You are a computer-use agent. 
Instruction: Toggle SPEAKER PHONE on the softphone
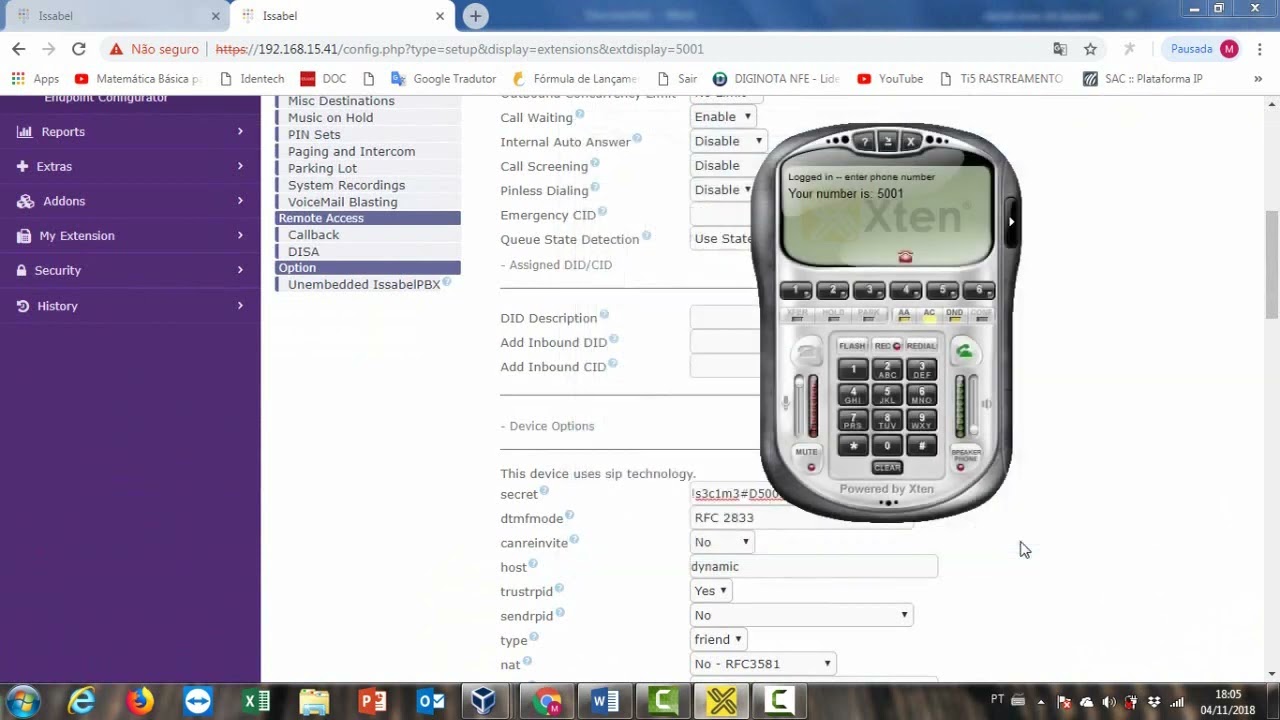tap(966, 458)
